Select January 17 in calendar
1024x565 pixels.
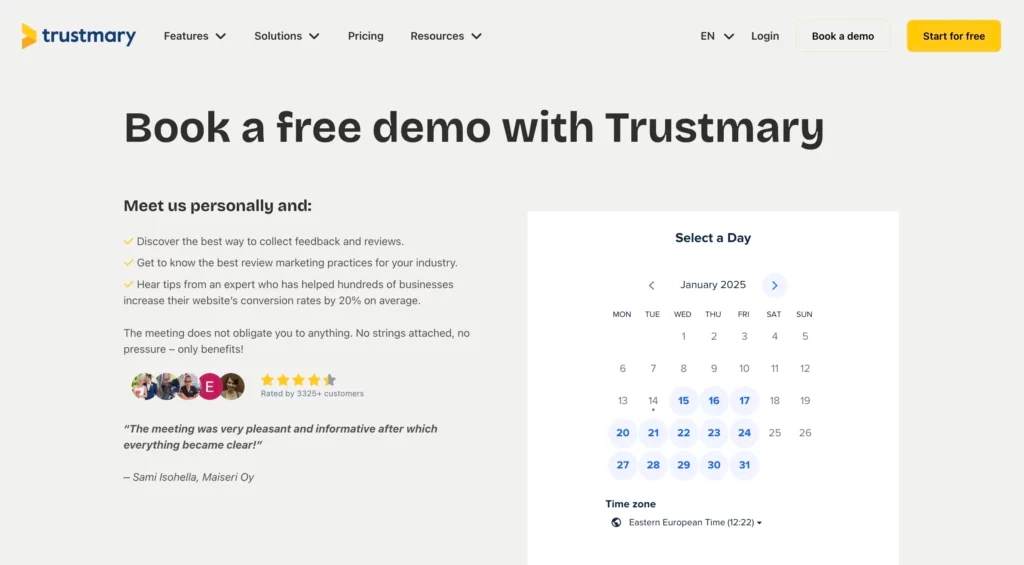pos(744,400)
